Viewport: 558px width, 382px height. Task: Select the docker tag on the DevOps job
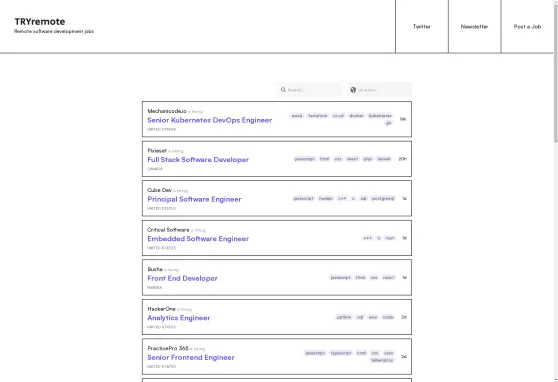tap(356, 116)
